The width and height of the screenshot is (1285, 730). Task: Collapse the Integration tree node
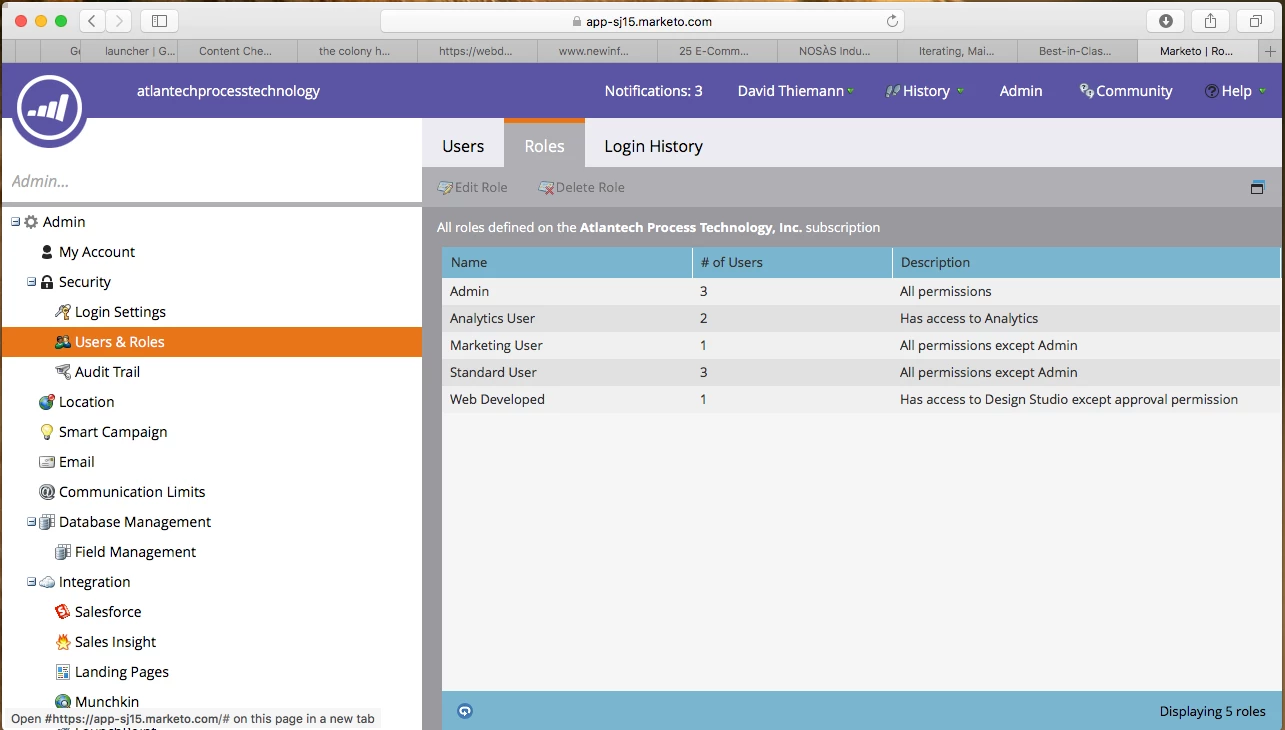pos(31,582)
